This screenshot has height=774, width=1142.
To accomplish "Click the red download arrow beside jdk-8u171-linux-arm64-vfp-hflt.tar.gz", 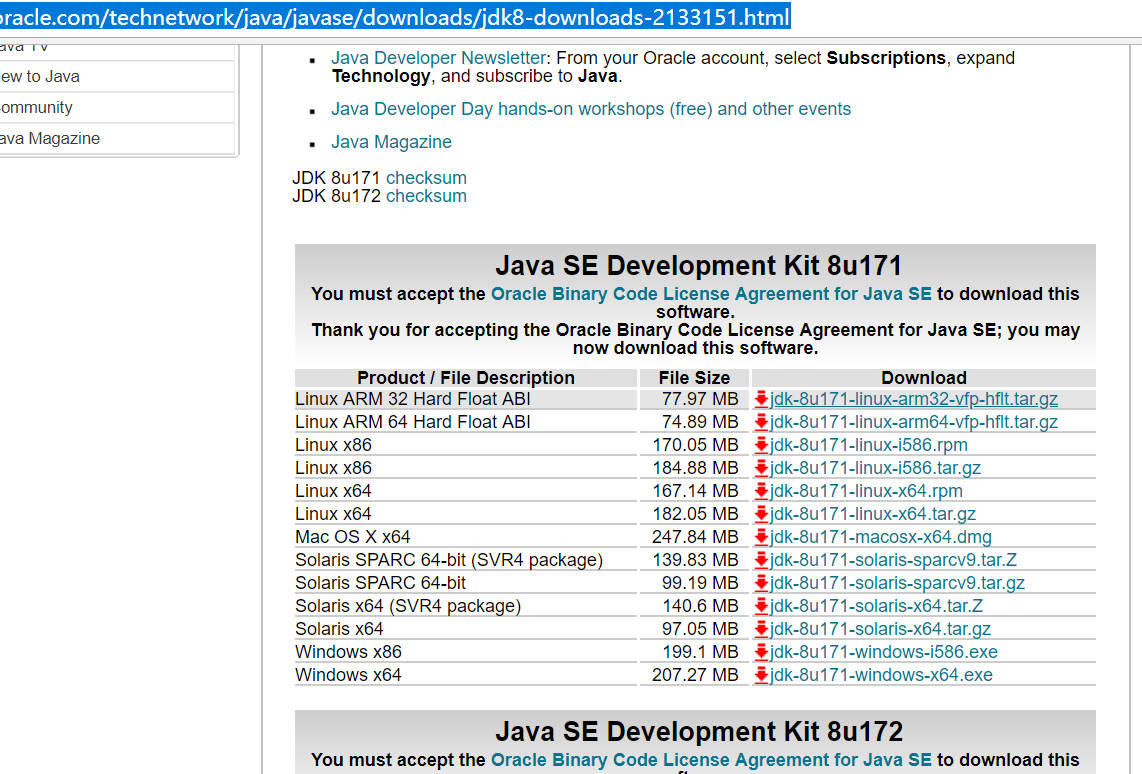I will click(x=761, y=422).
